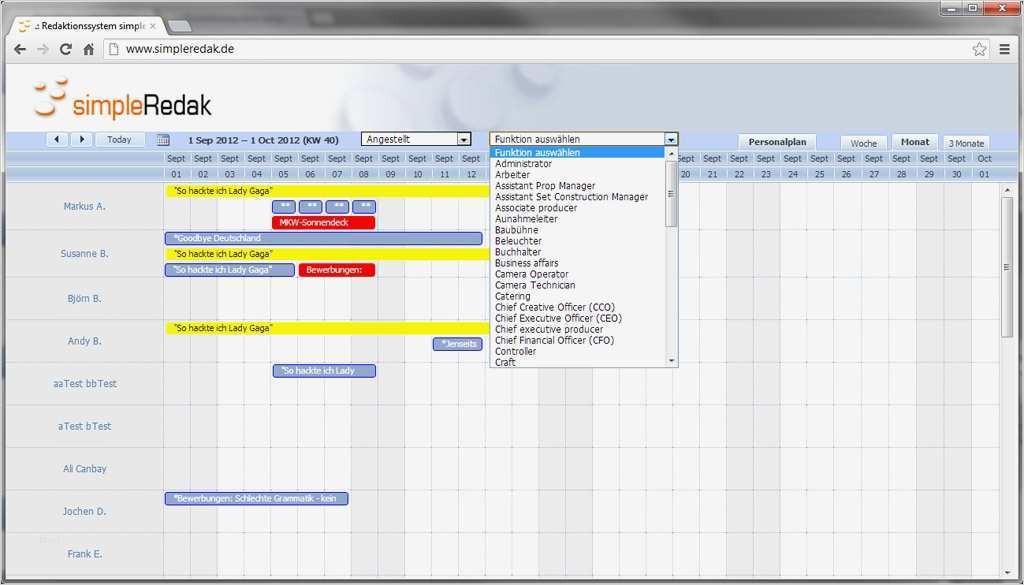Click the simpleRedak logo
This screenshot has height=585, width=1024.
tap(122, 99)
